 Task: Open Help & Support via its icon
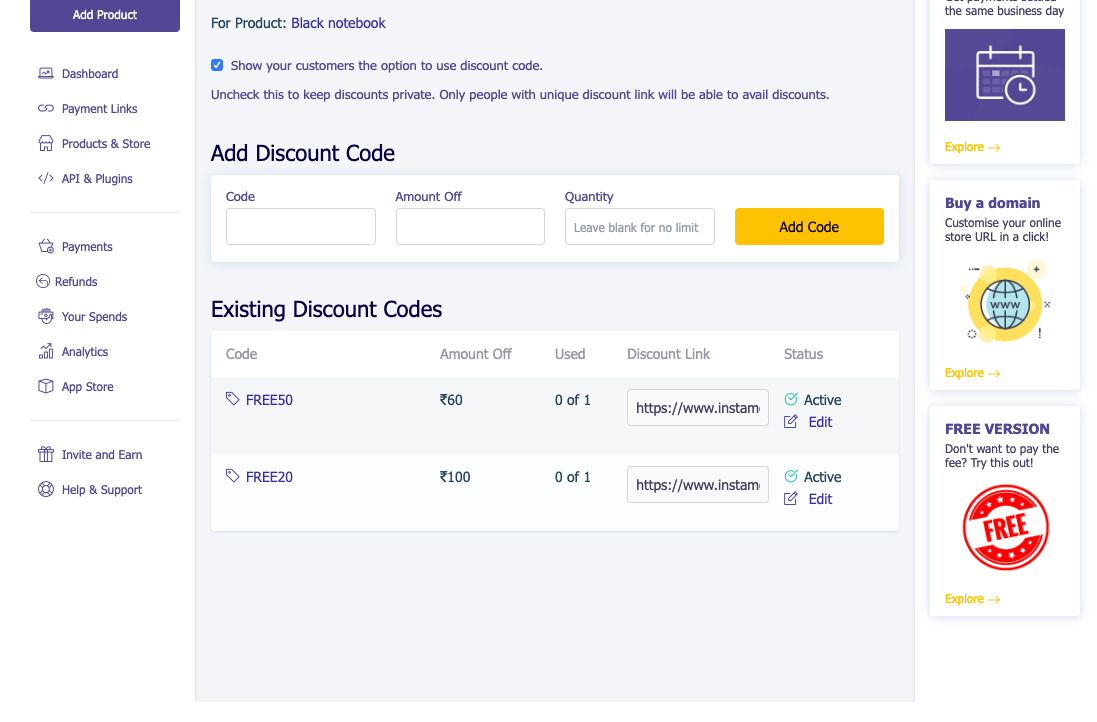(45, 489)
